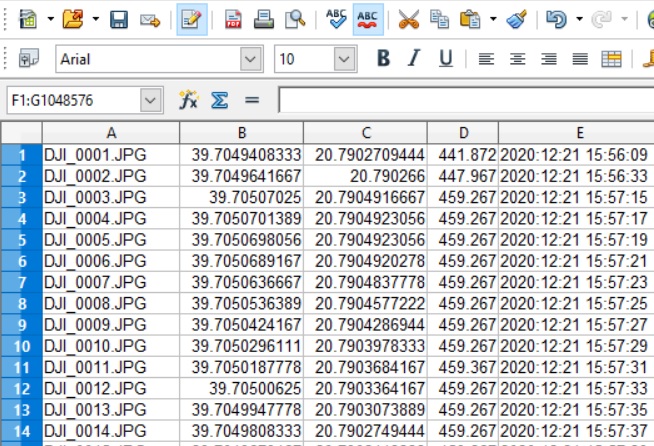Run the Spelling check icon
The image size is (654, 446).
[336, 19]
